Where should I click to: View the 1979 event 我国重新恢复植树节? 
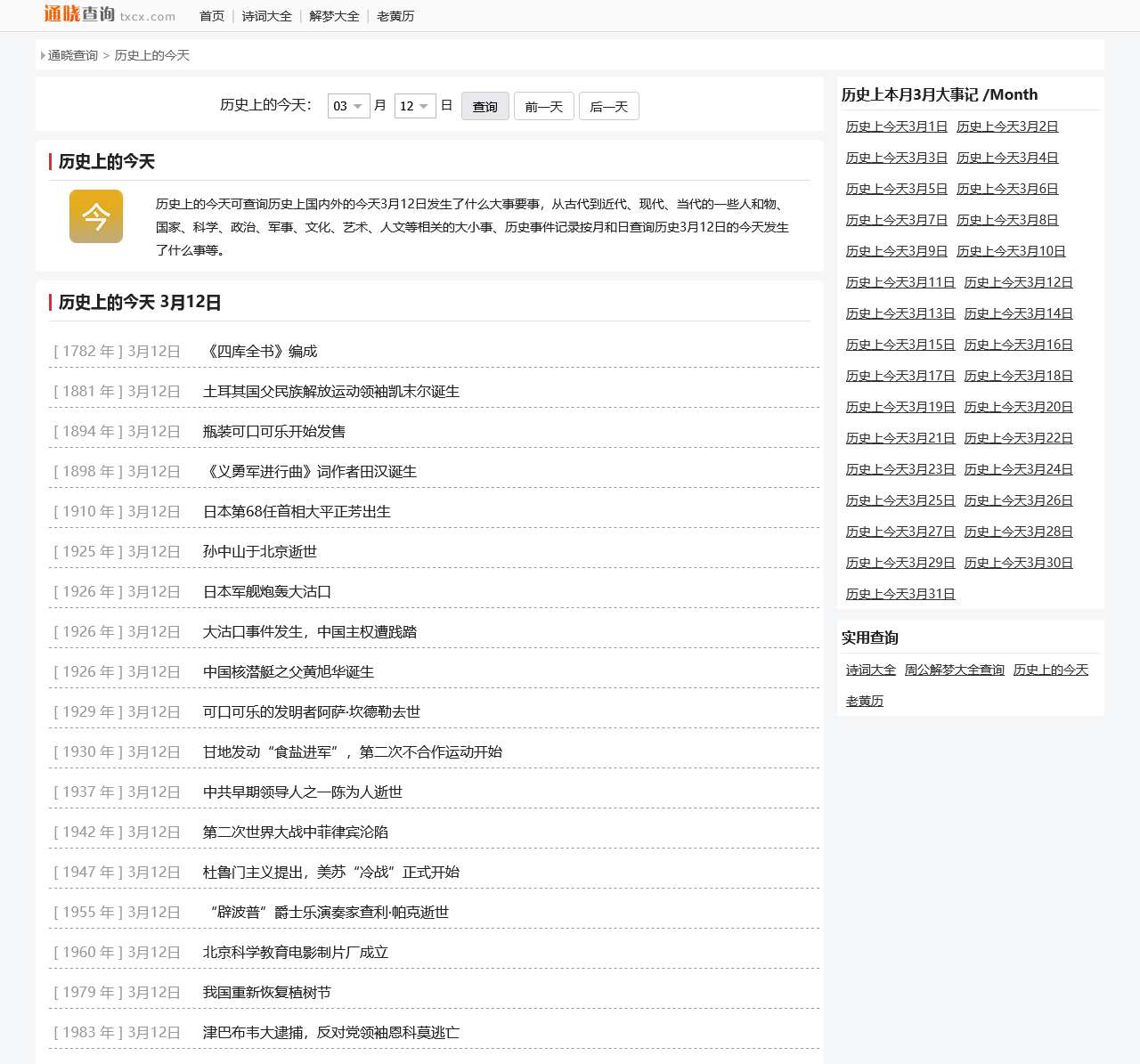coord(267,992)
